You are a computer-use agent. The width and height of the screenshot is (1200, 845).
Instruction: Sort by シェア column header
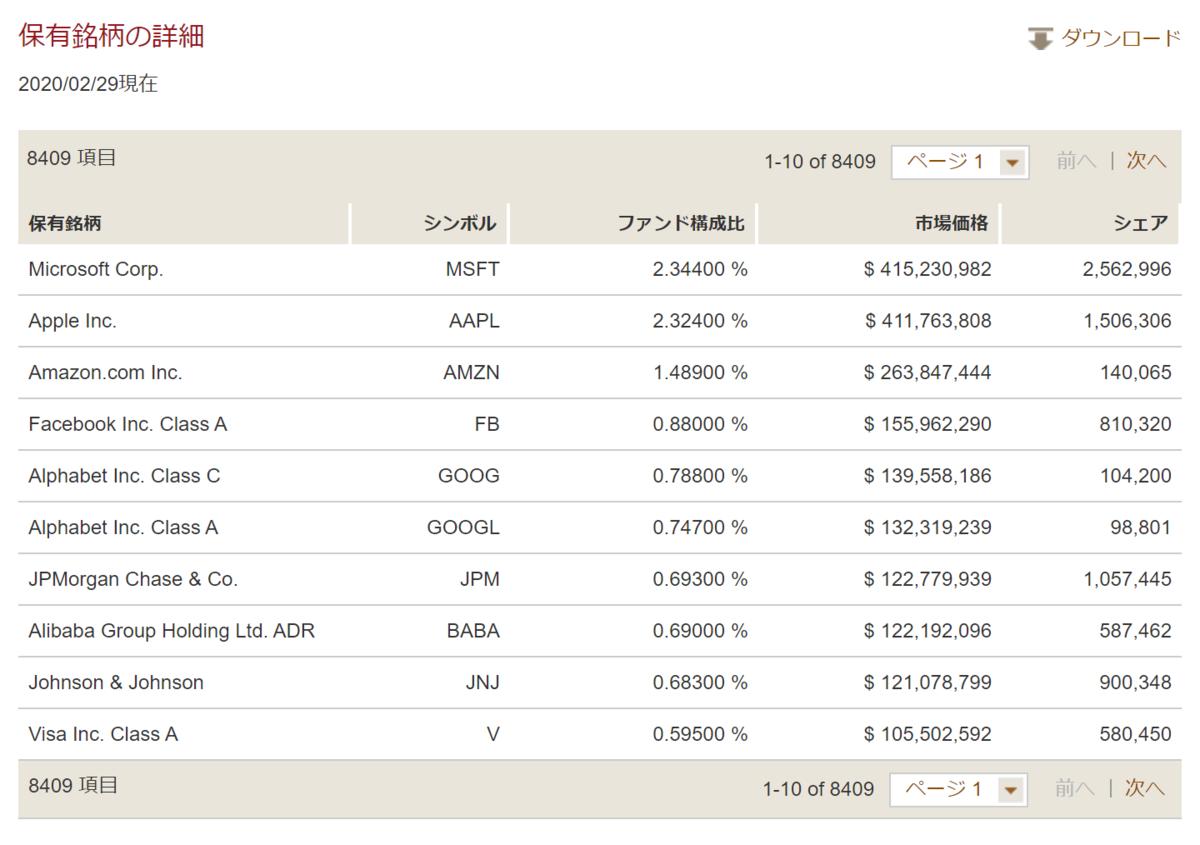[x=1140, y=224]
